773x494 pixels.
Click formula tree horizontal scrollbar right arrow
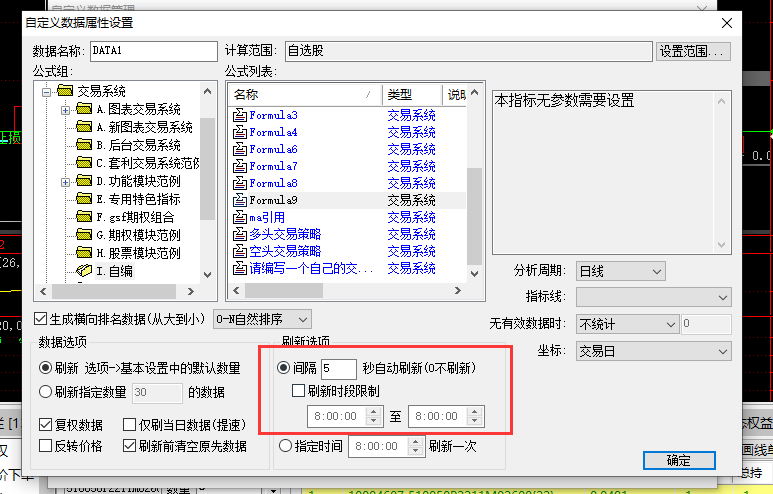click(191, 291)
